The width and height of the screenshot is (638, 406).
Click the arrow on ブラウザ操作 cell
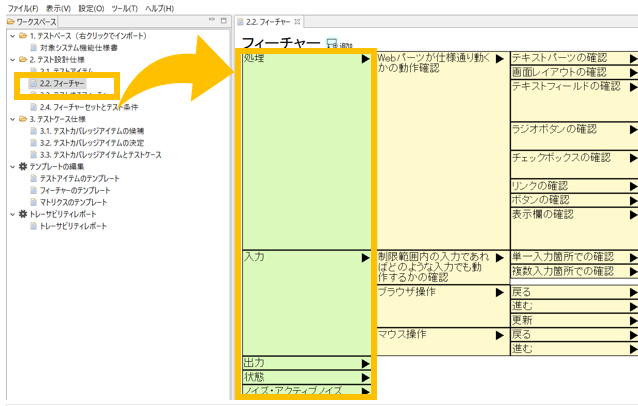(500, 292)
